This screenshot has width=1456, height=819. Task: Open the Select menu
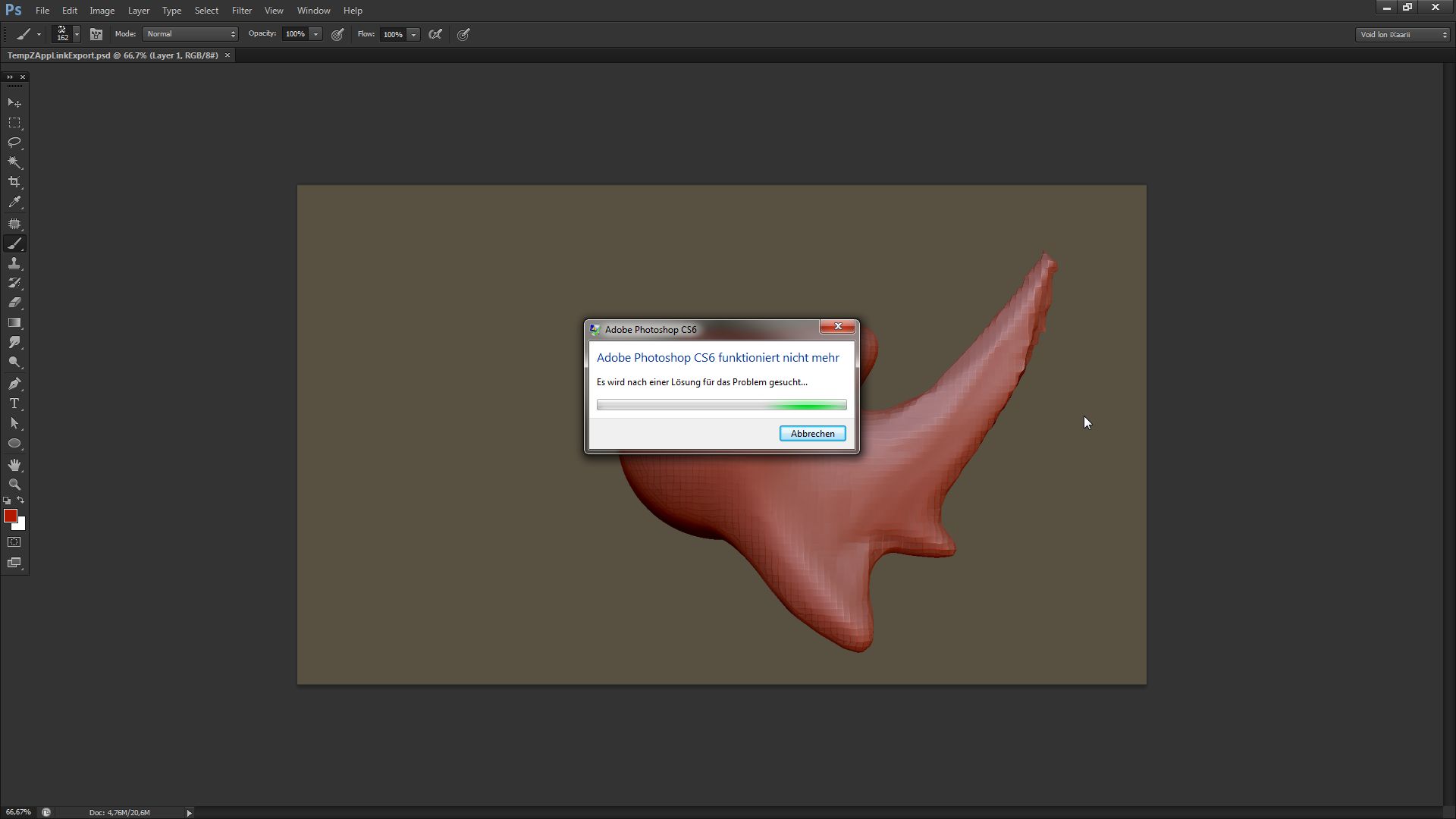pyautogui.click(x=206, y=11)
